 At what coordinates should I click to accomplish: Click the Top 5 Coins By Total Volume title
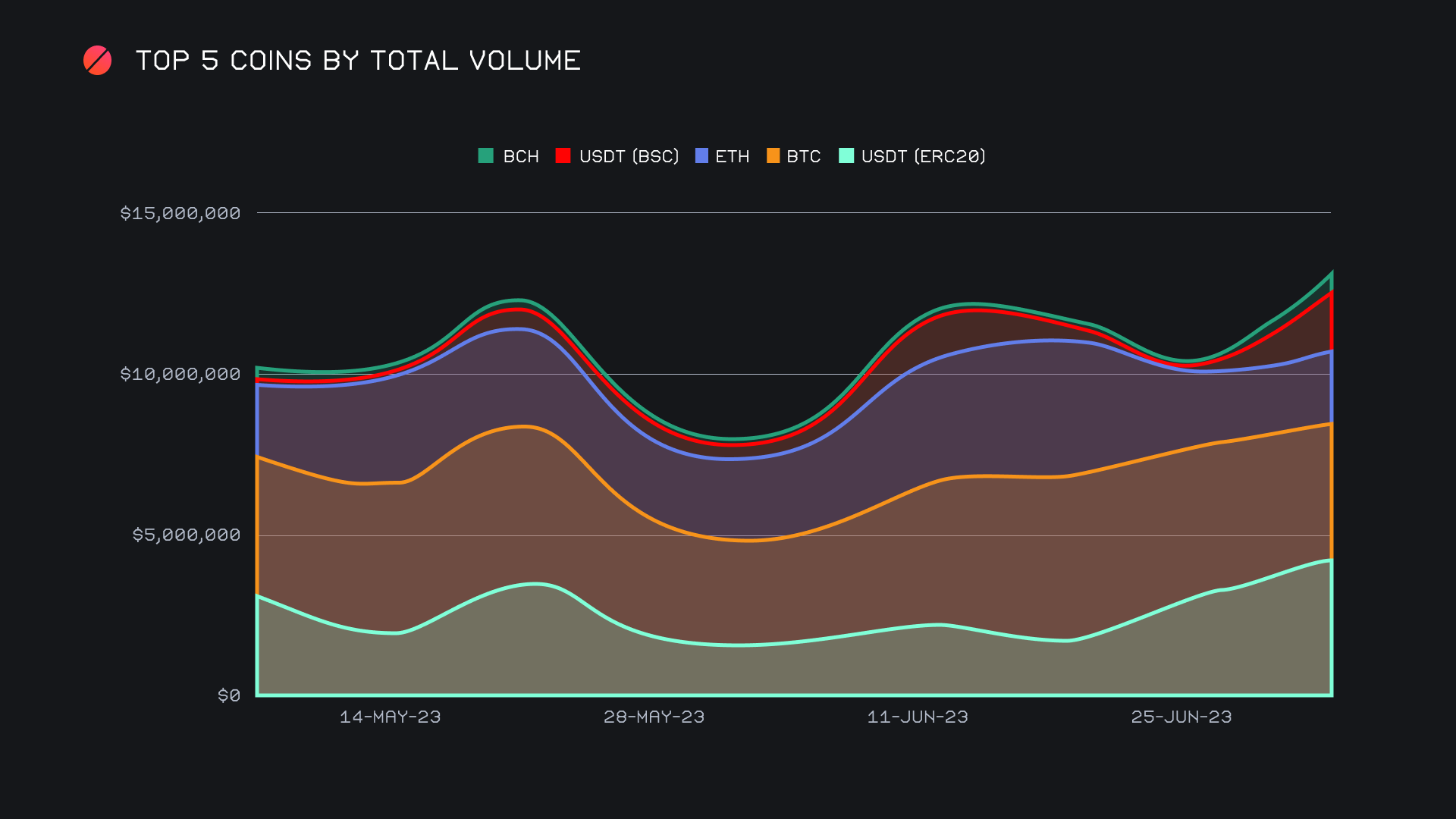pos(358,61)
